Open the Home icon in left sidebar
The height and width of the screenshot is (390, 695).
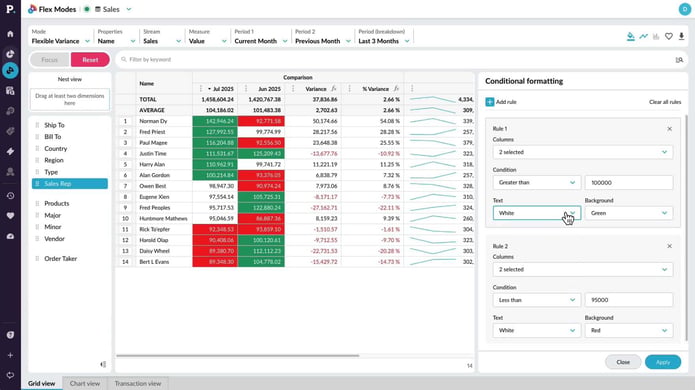10,34
